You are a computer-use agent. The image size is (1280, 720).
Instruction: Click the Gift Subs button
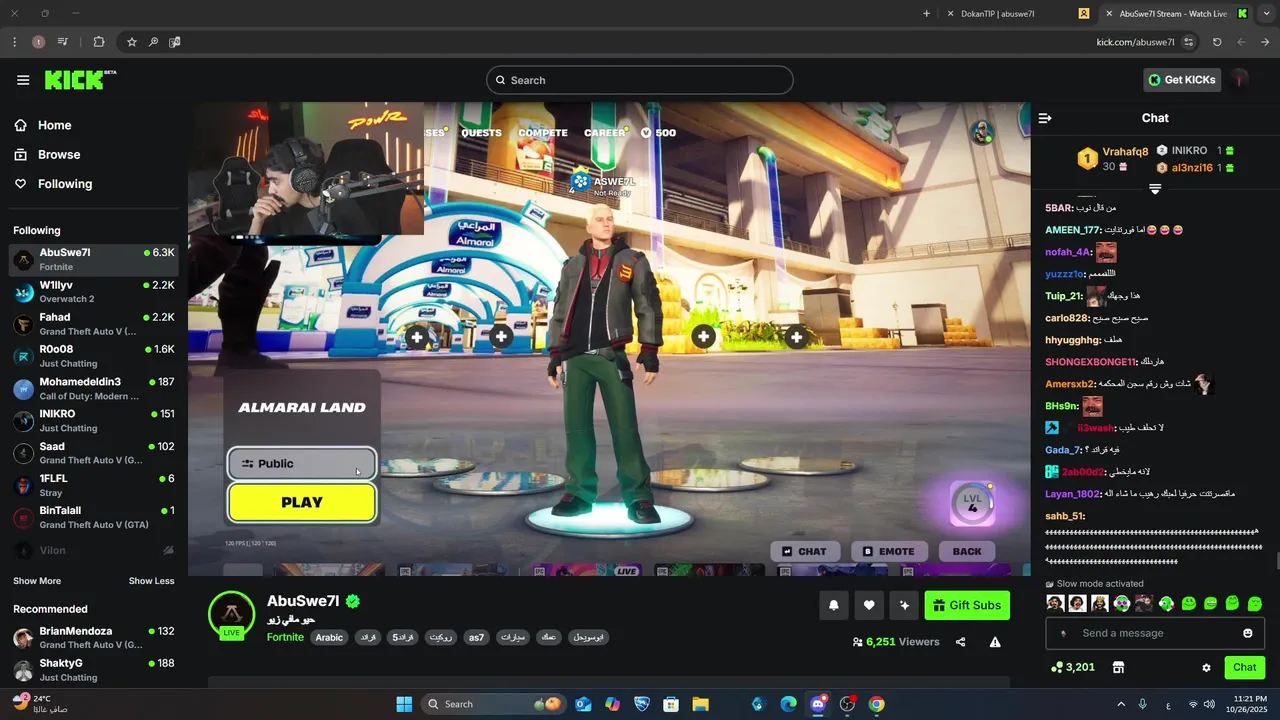click(967, 605)
